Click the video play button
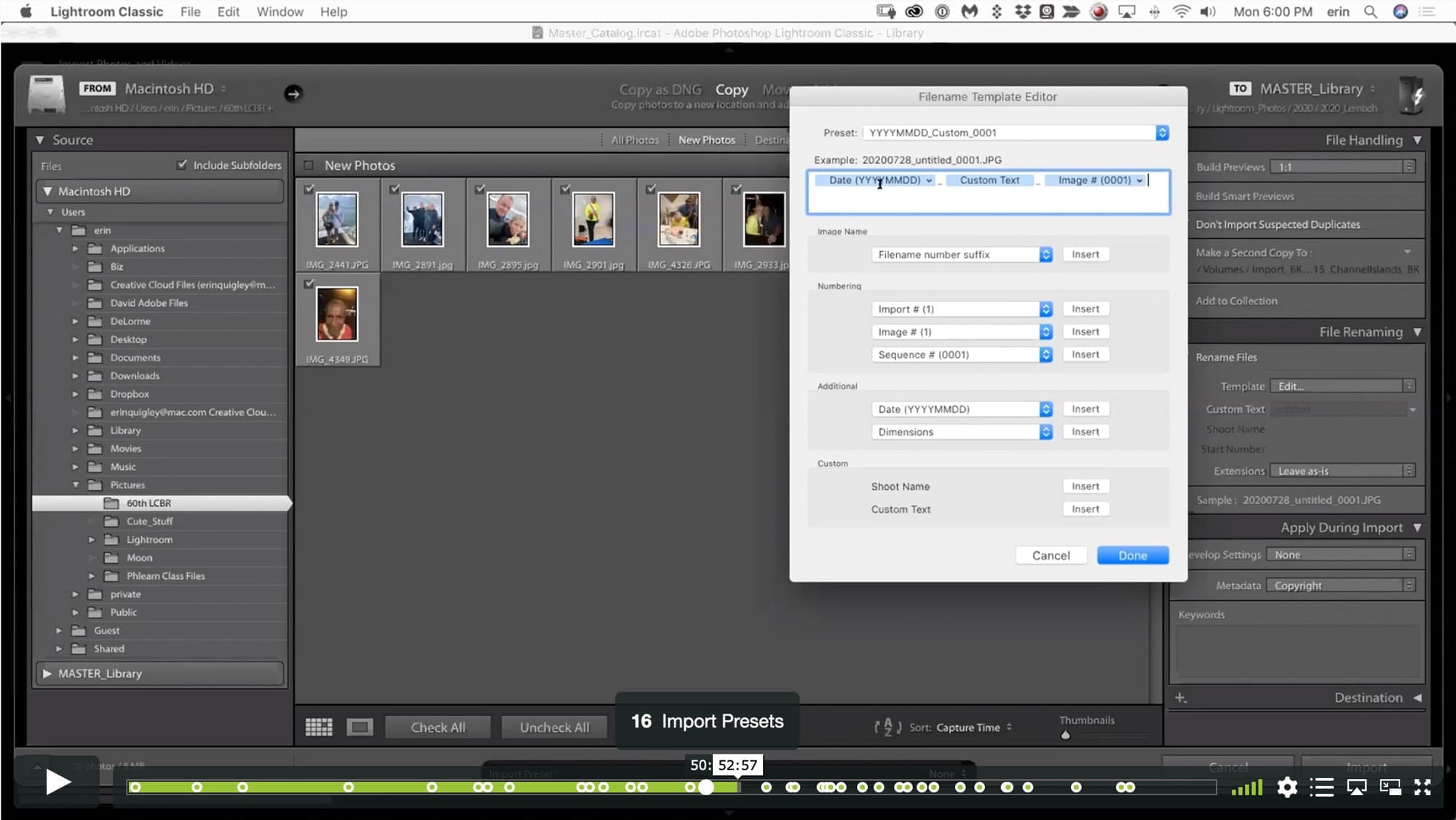Viewport: 1456px width, 820px height. coord(58,783)
